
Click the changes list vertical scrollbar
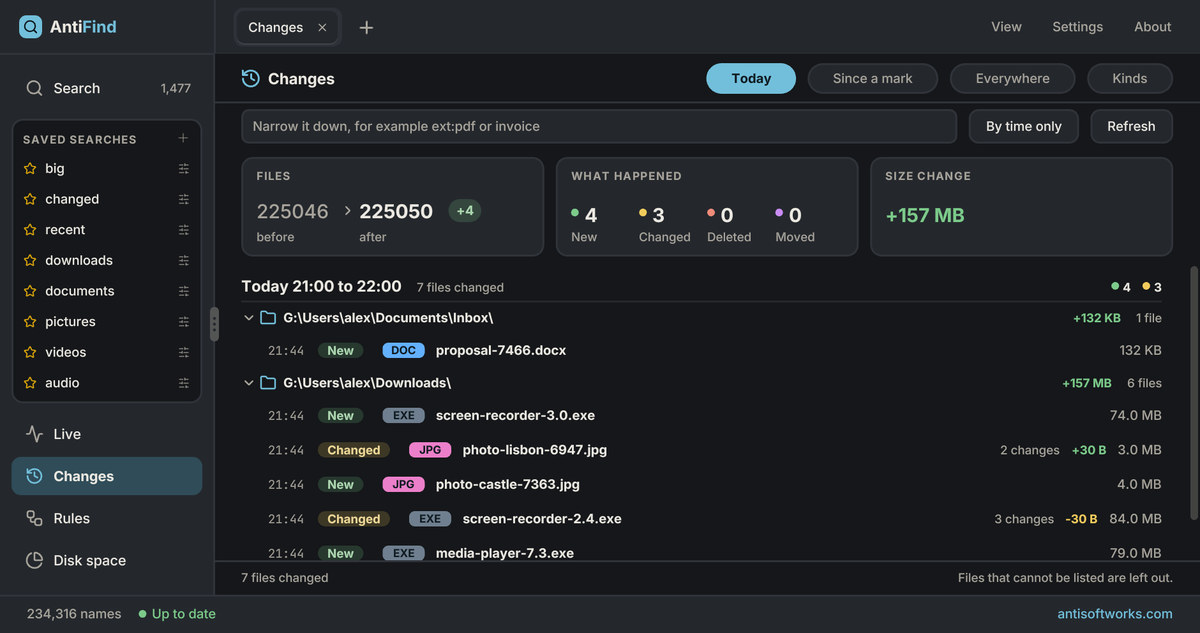point(1192,392)
